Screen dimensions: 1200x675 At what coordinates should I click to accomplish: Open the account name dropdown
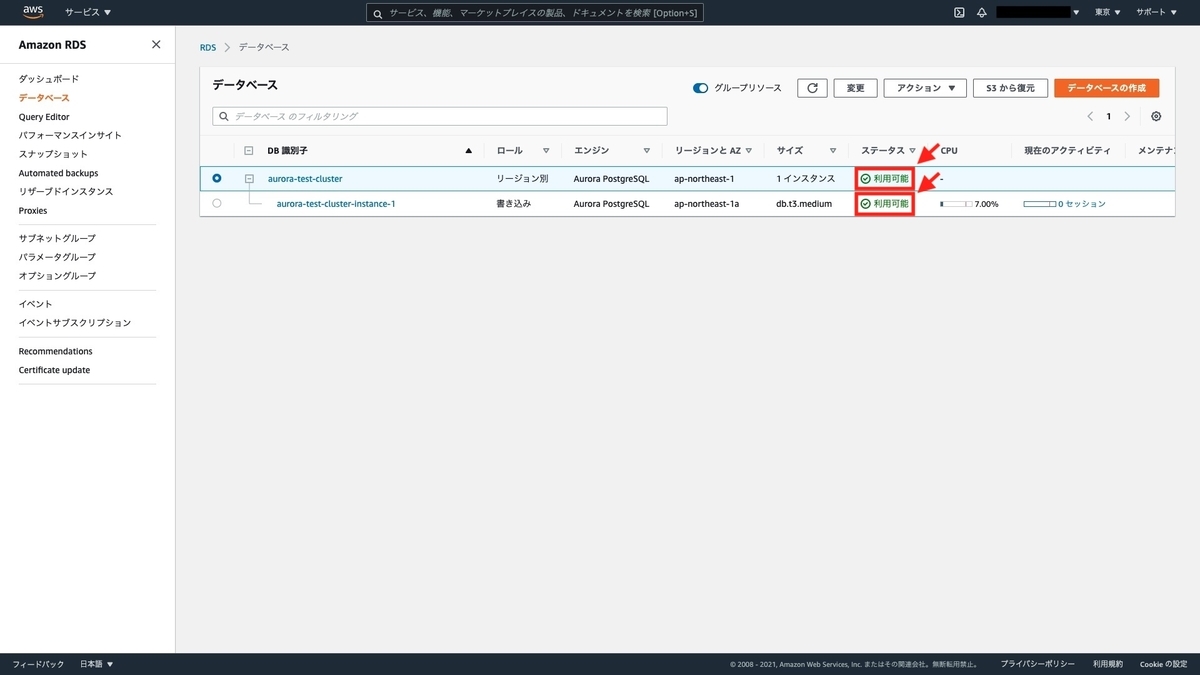[1039, 12]
